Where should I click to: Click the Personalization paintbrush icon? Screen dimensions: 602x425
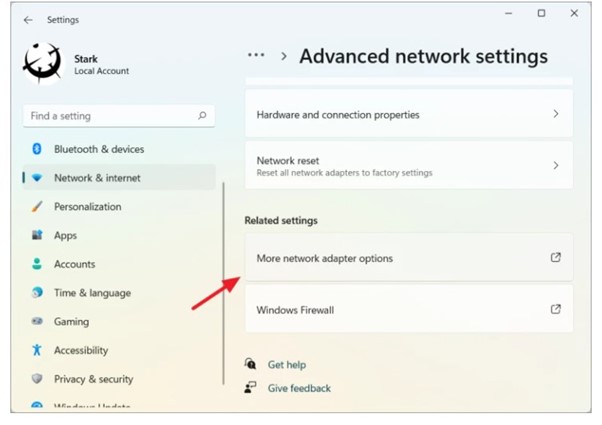coord(37,207)
